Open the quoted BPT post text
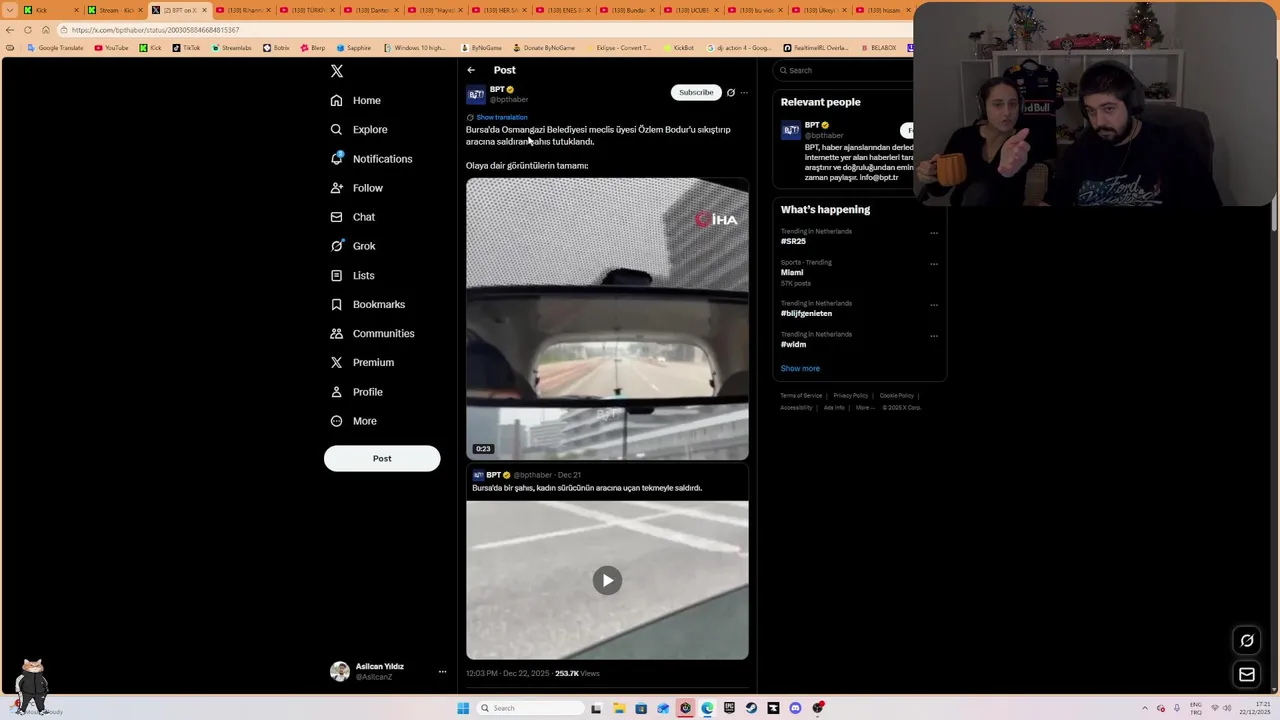 [x=587, y=488]
